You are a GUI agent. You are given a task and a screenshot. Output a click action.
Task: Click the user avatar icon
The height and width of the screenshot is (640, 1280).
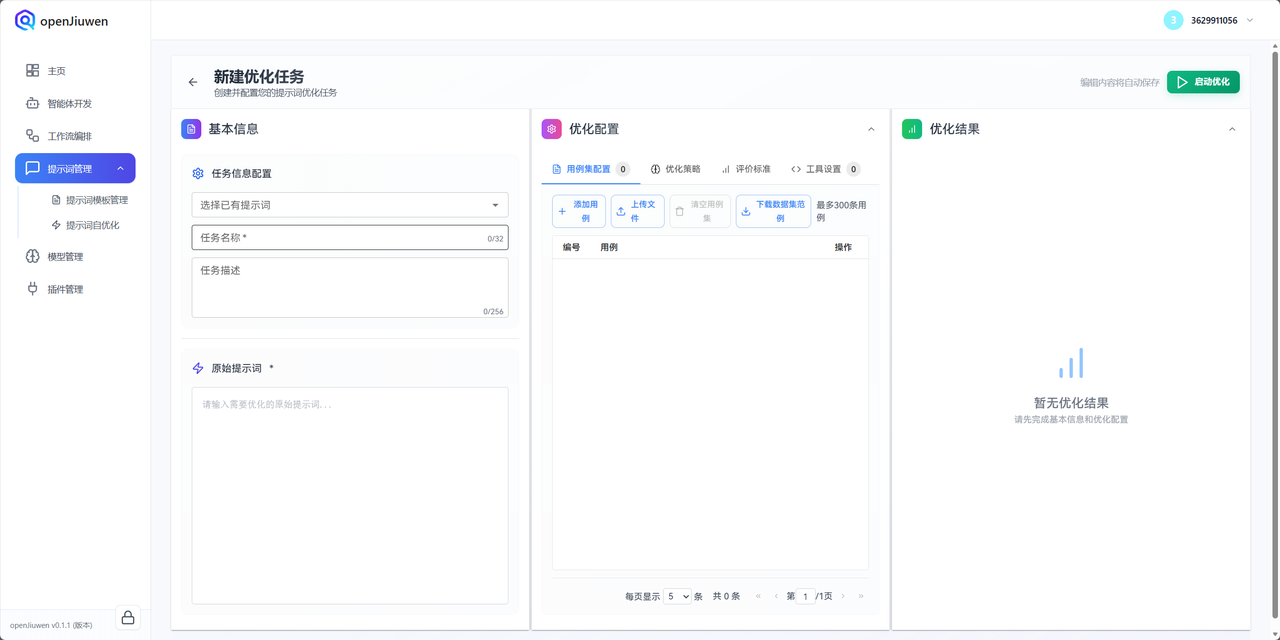[x=1173, y=20]
